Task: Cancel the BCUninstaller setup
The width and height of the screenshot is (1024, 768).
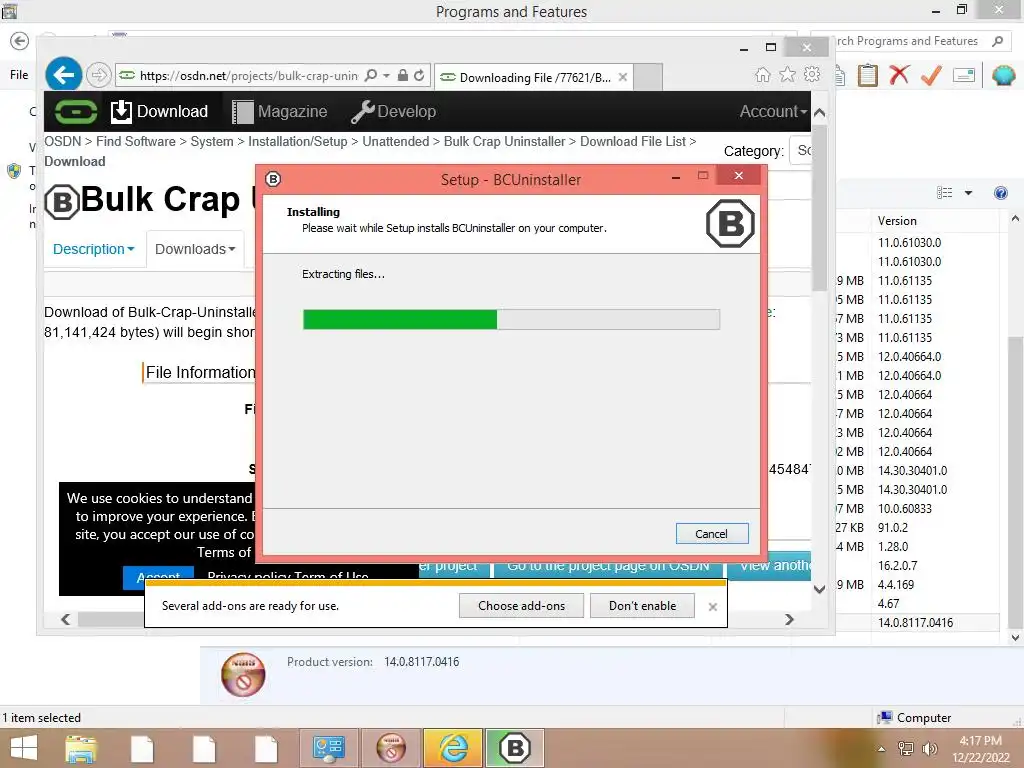Action: click(712, 534)
